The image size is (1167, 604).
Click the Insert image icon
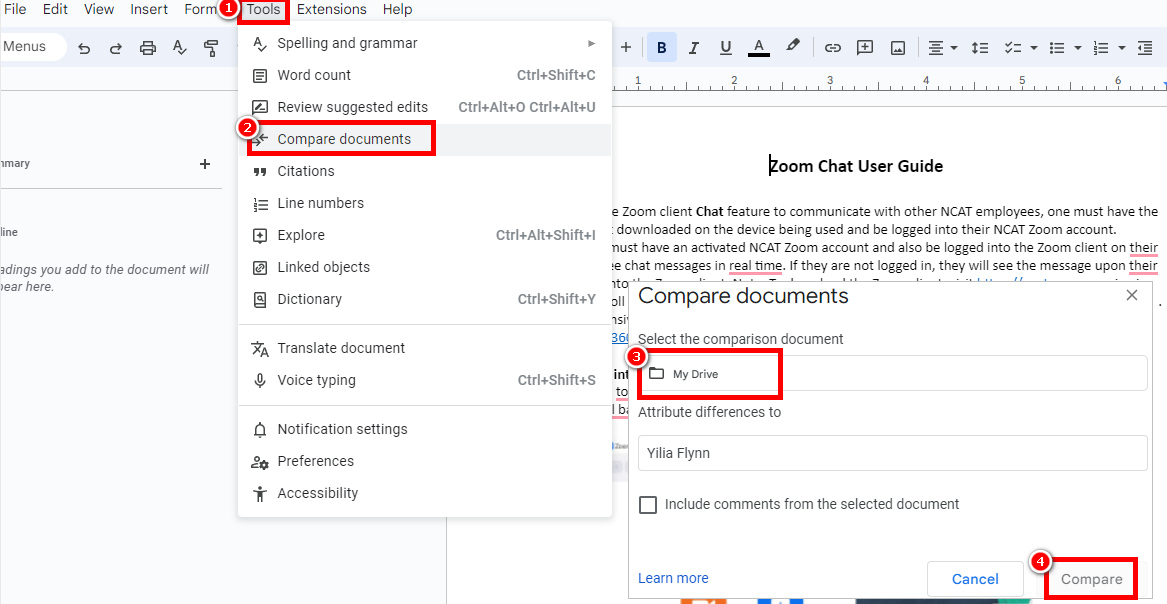[x=898, y=47]
